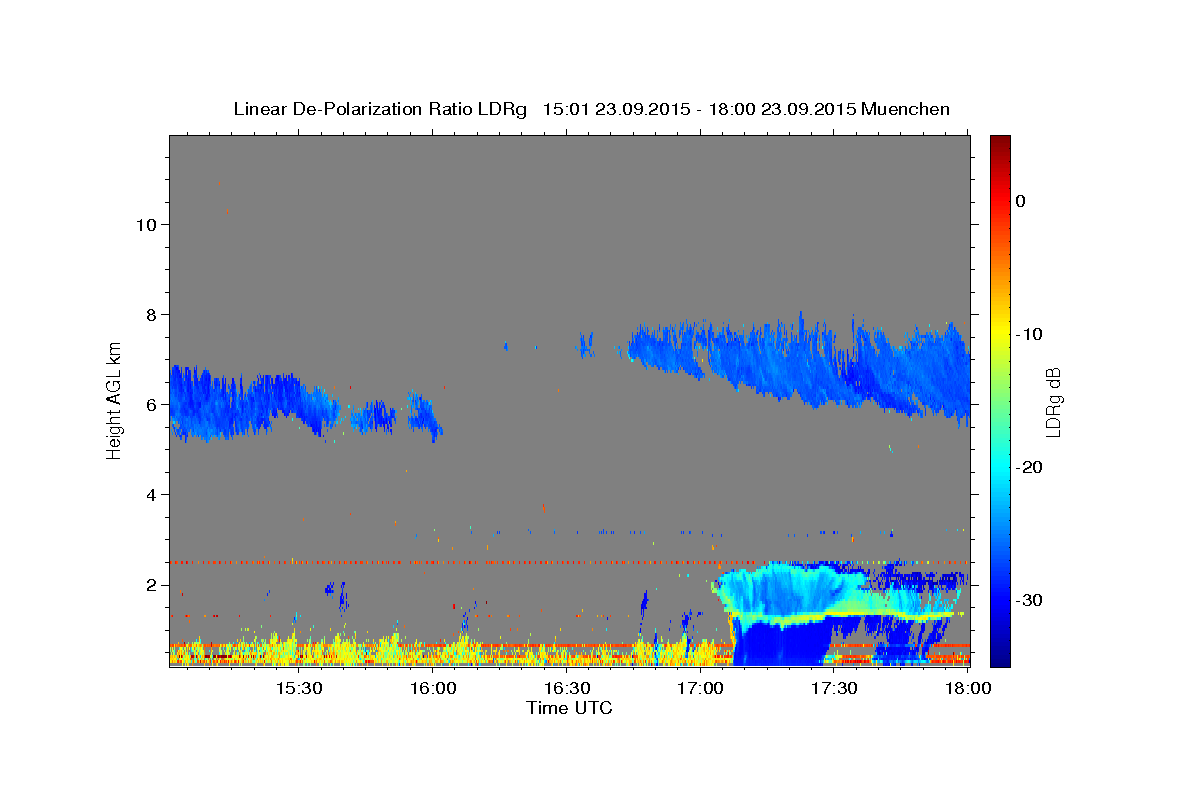
Task: Click the 'LDRg dB' colorbar label
Action: [1052, 402]
